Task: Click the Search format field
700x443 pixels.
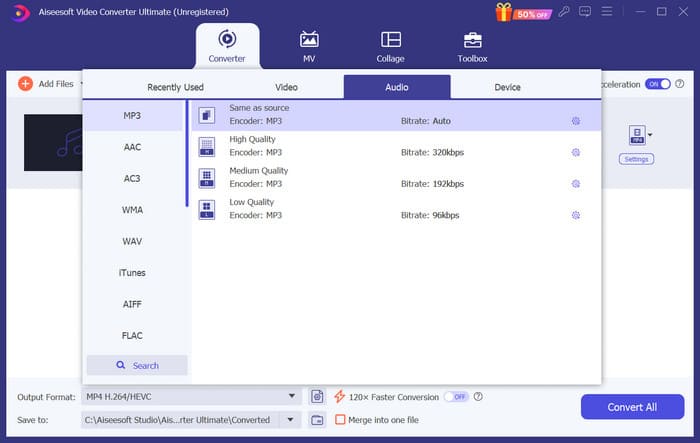Action: tap(137, 365)
